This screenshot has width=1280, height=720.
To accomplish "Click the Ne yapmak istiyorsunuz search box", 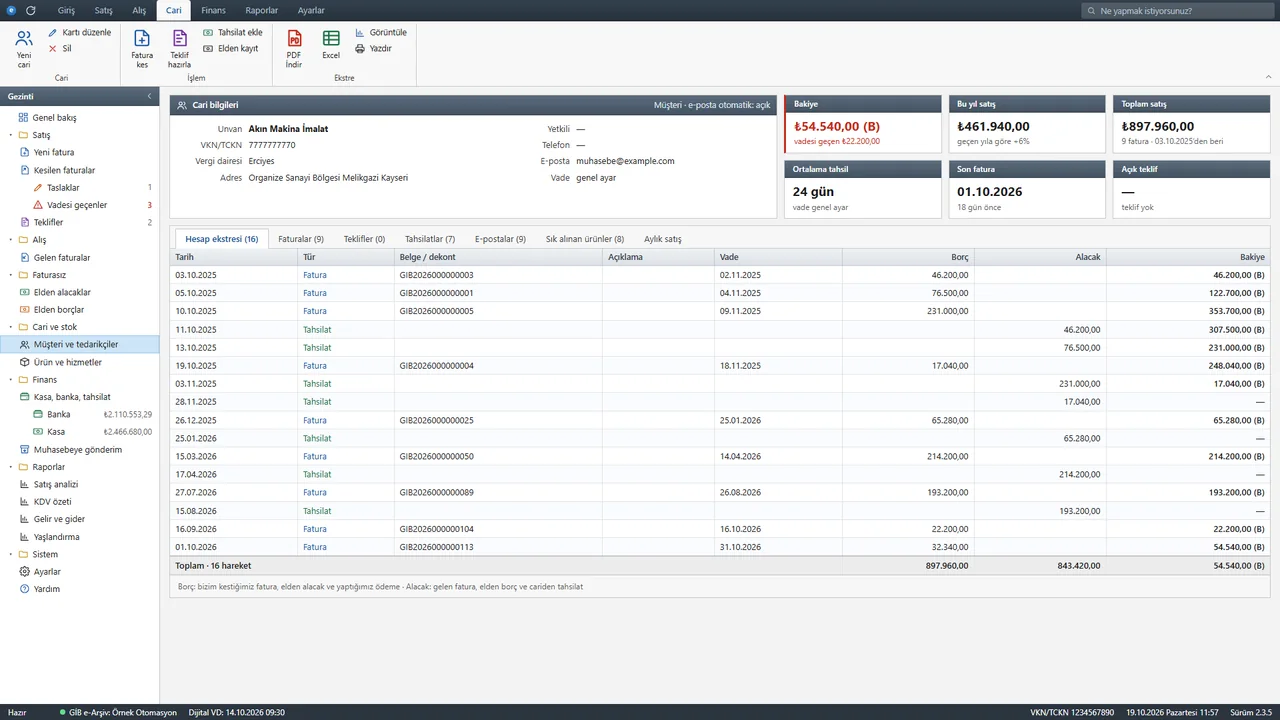I will click(1178, 10).
